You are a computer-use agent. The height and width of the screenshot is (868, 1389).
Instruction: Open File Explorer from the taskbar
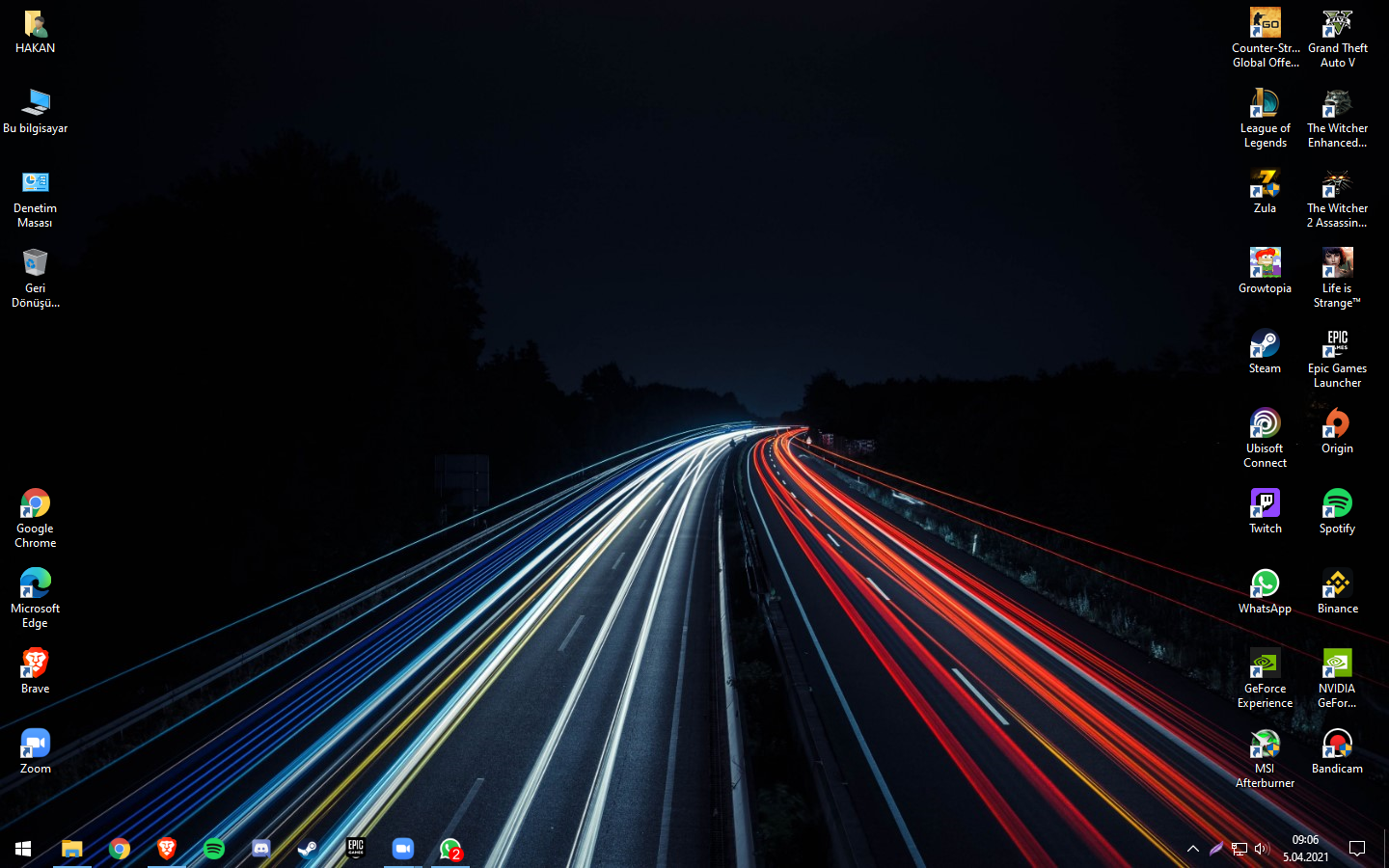click(72, 849)
